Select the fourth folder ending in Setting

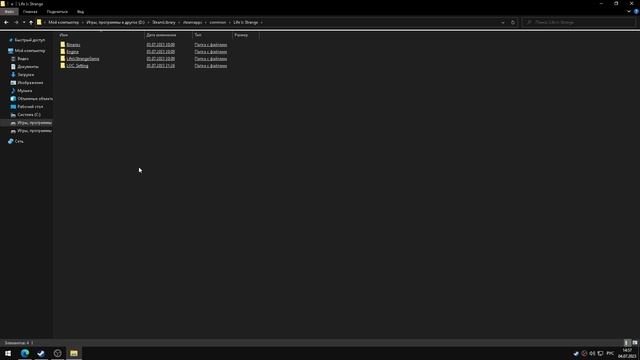click(x=77, y=65)
